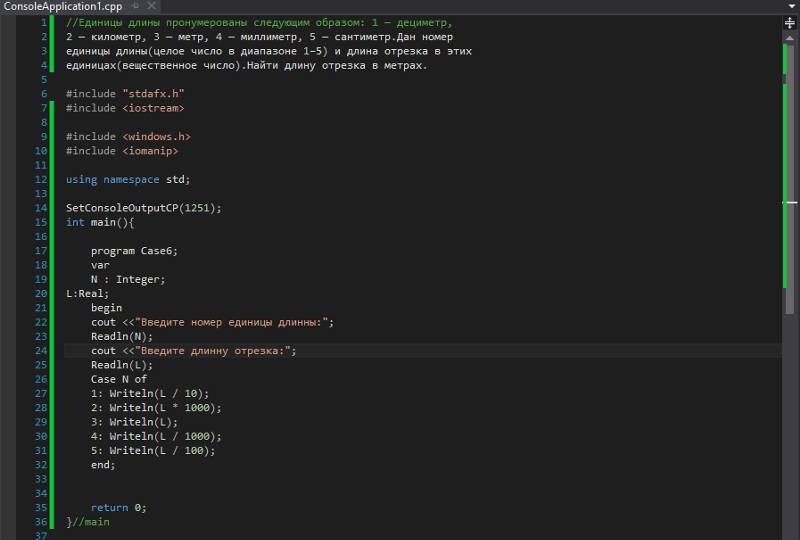This screenshot has width=800, height=540.
Task: Click the cout "Введите длинну отрезка:" line
Action: [x=193, y=351]
